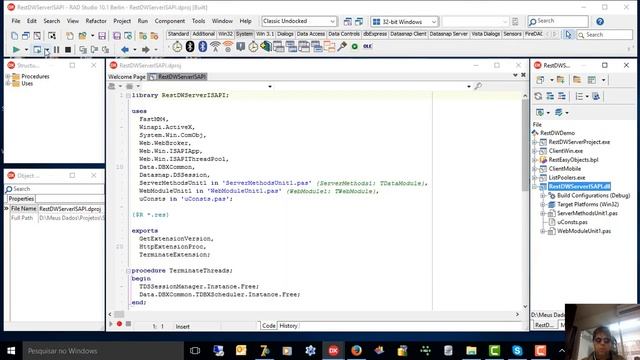
Task: Open the File menu
Action: click(x=16, y=21)
